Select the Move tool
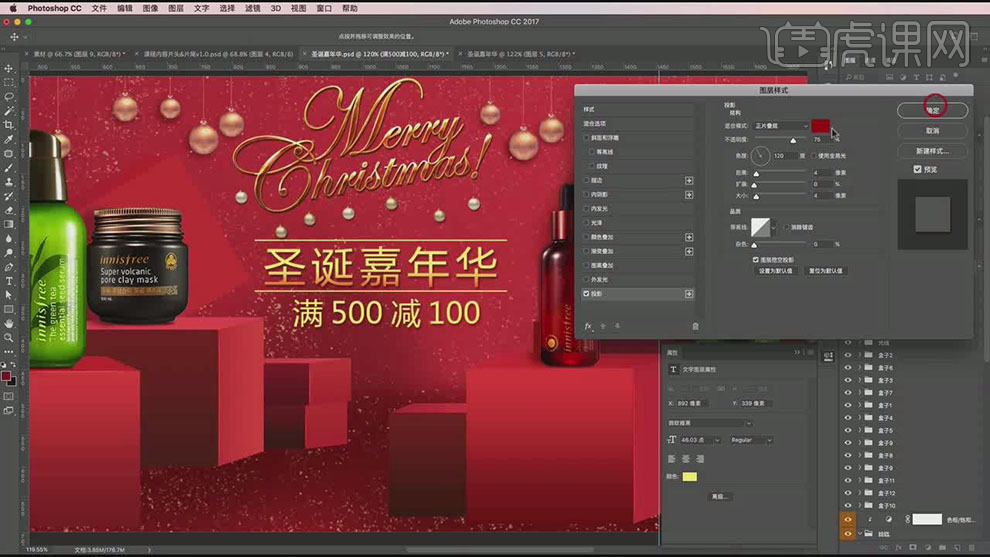 click(x=9, y=68)
